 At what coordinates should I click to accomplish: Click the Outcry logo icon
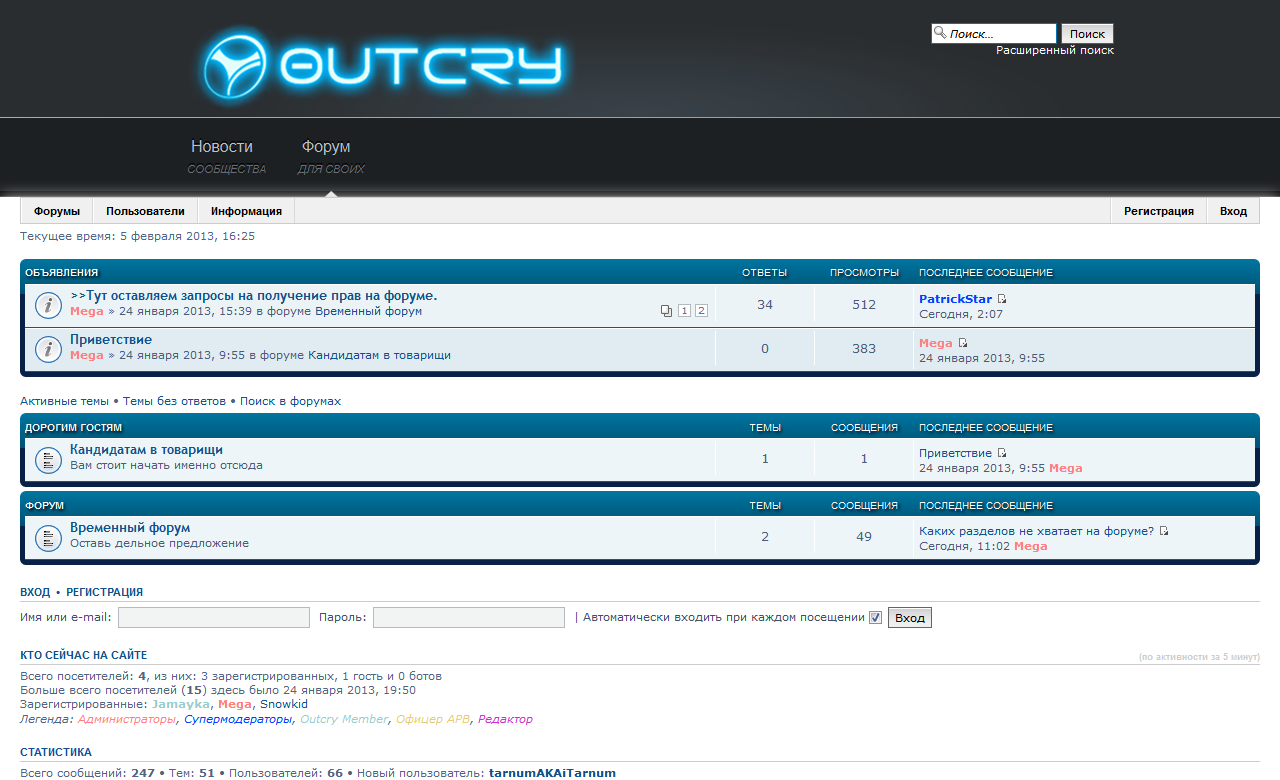click(x=235, y=67)
